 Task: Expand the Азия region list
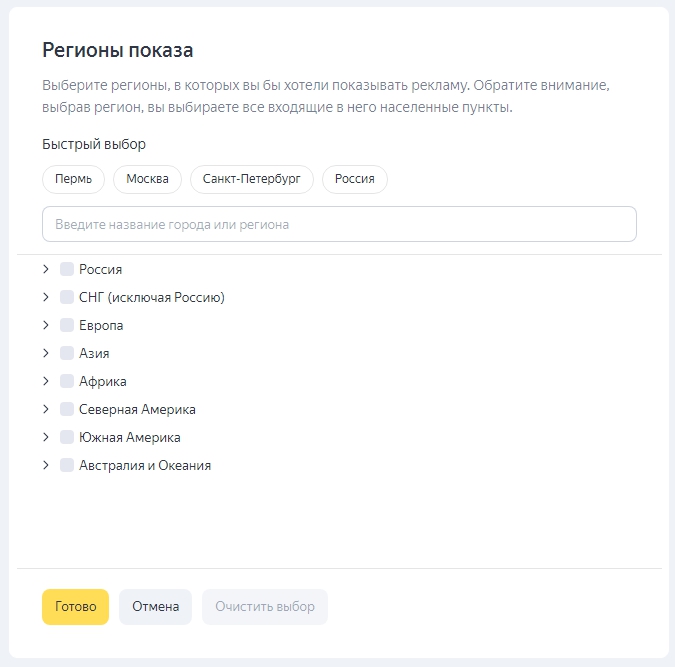point(46,353)
